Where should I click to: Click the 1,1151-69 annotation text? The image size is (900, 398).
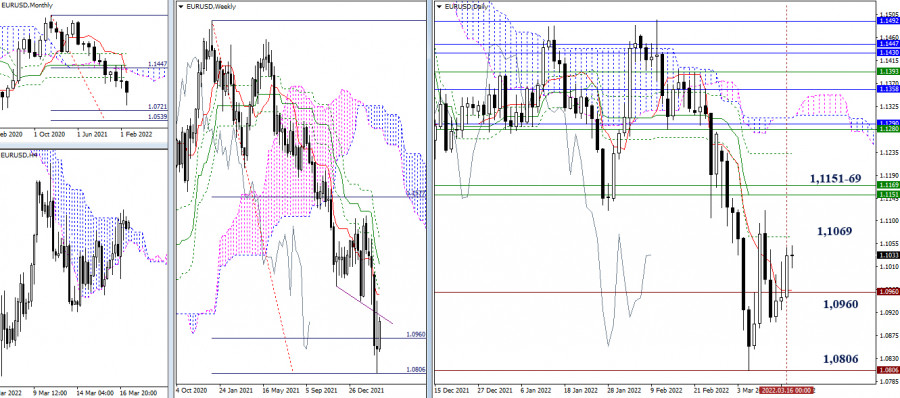tap(835, 179)
